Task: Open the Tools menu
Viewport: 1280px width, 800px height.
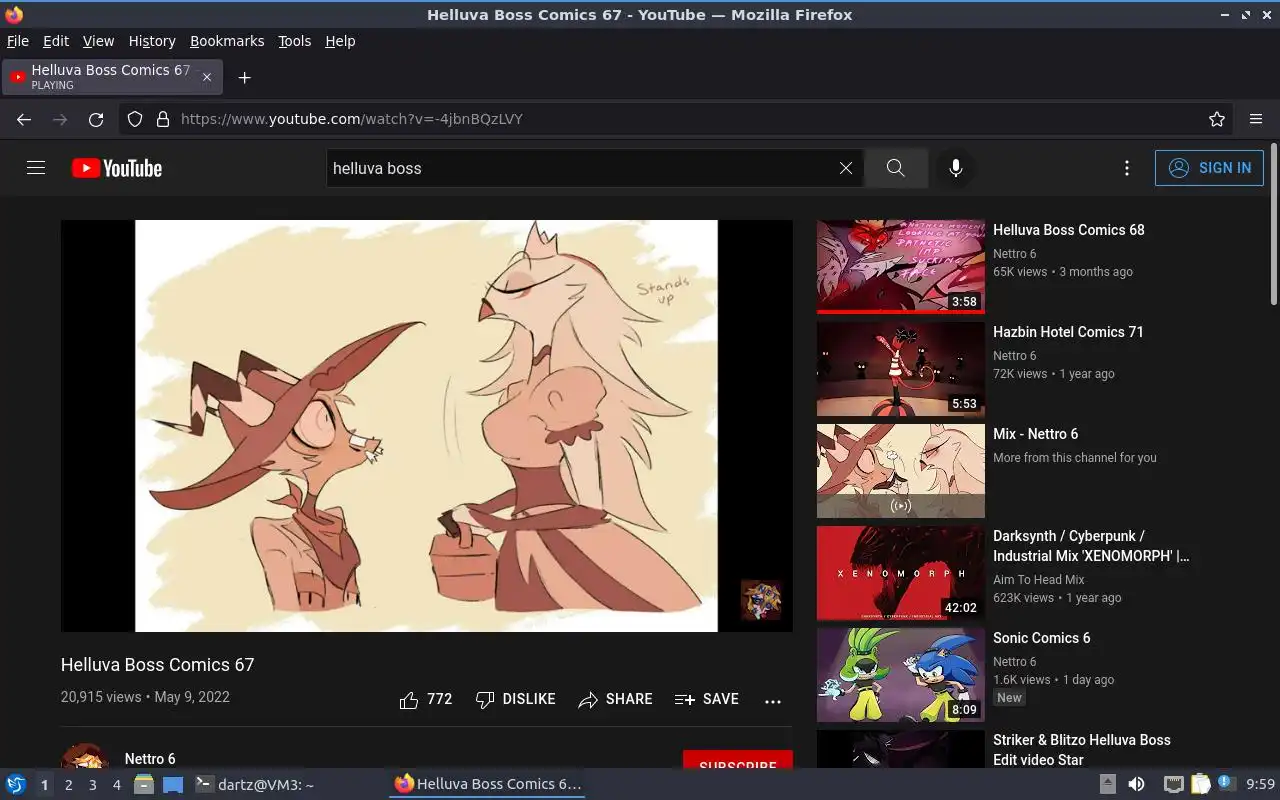Action: (295, 41)
